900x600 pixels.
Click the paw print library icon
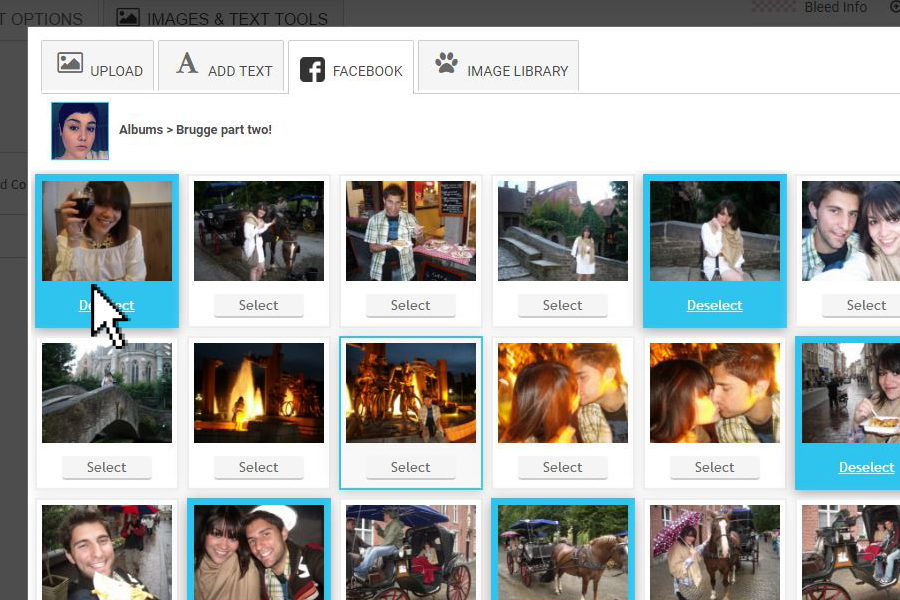(x=446, y=63)
